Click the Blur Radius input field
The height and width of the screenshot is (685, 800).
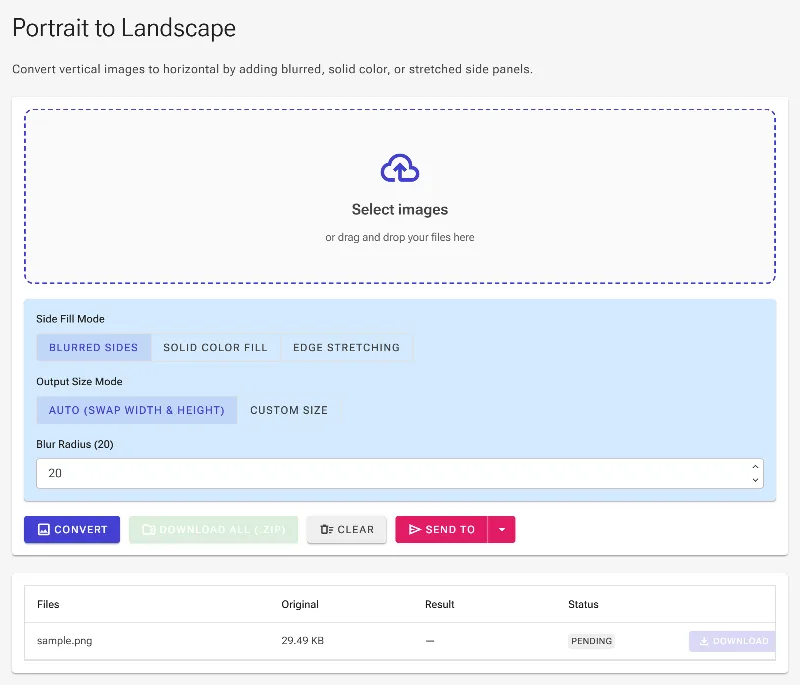coord(400,473)
